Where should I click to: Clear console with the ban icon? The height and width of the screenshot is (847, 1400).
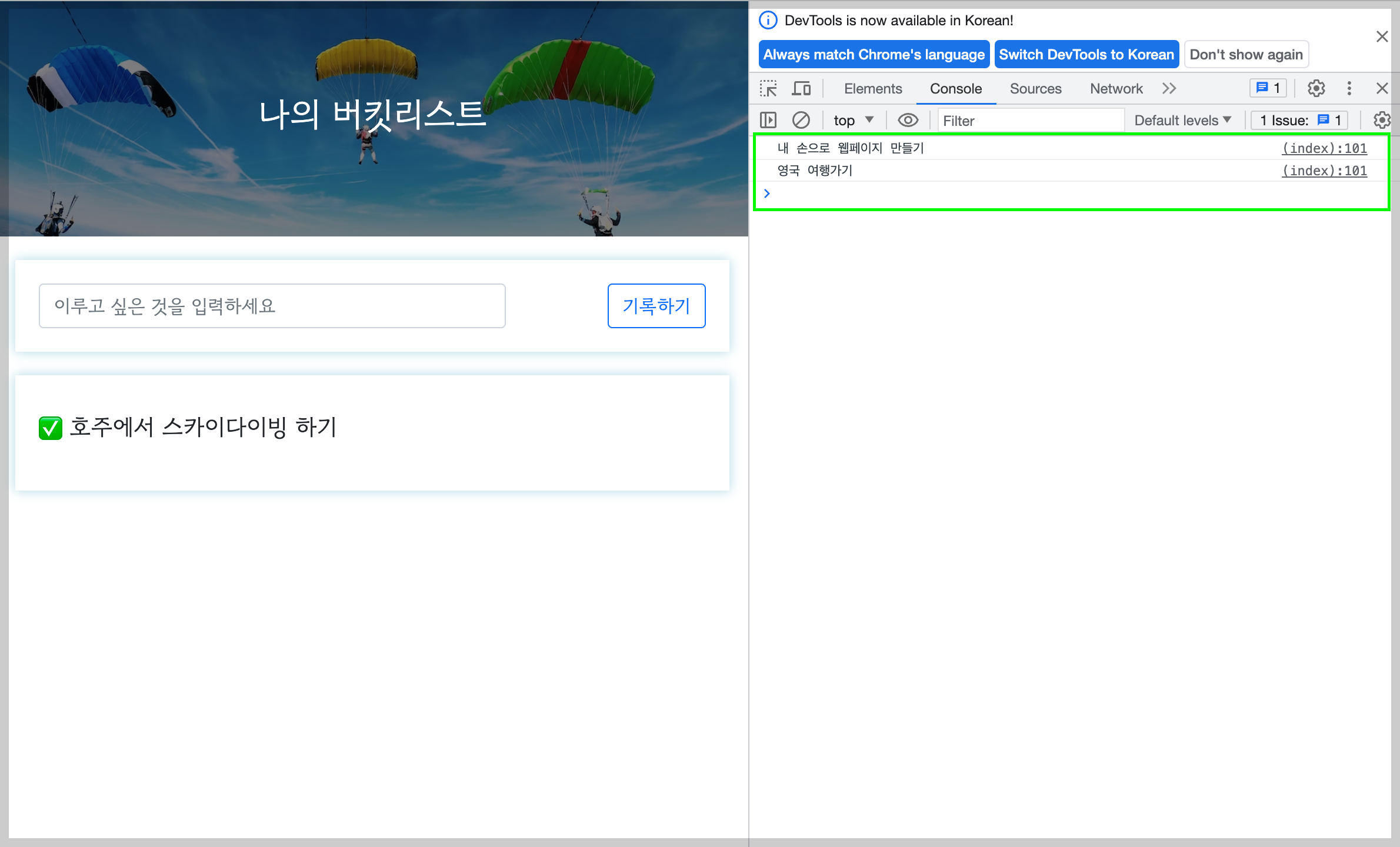[x=801, y=121]
